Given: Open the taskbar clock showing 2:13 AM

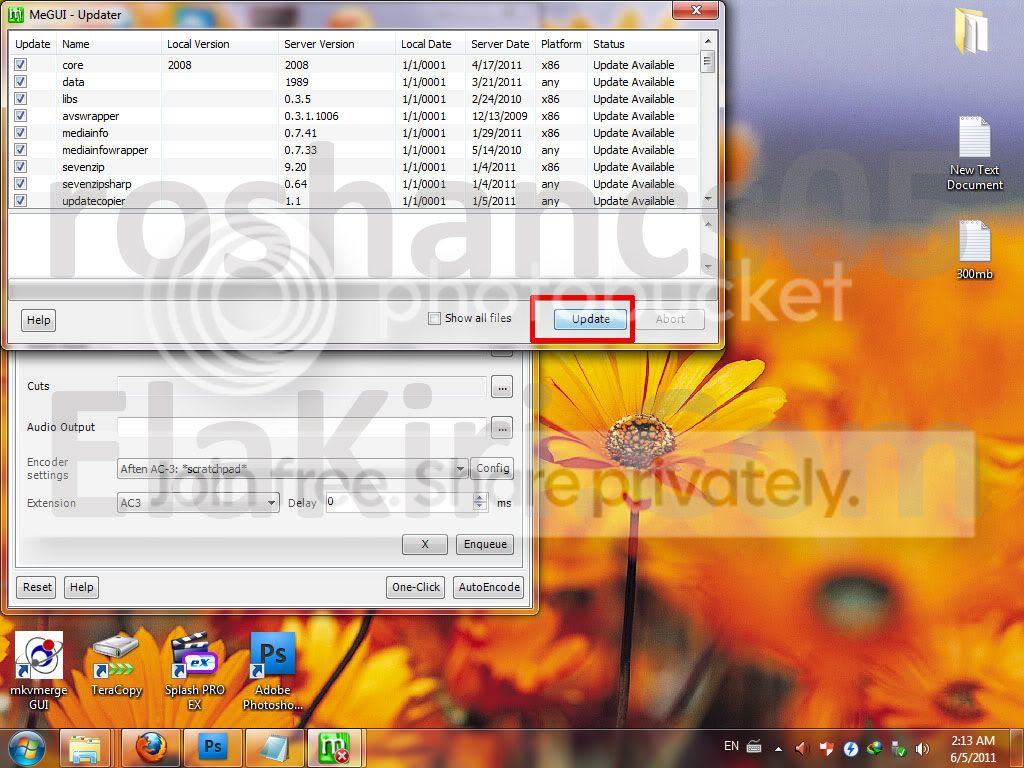Looking at the screenshot, I should [x=973, y=748].
